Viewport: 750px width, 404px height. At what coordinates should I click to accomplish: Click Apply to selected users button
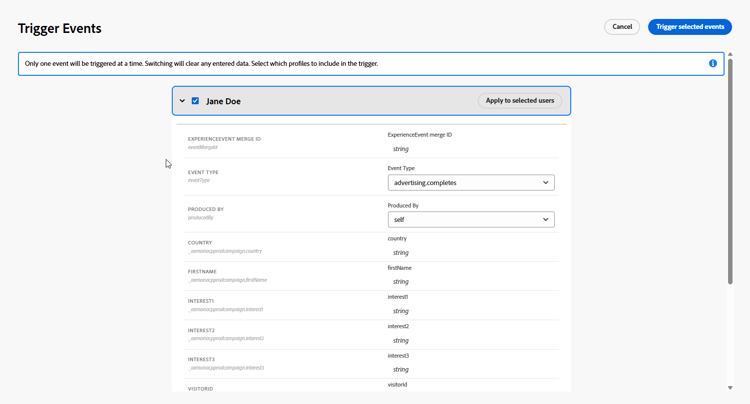pyautogui.click(x=520, y=100)
